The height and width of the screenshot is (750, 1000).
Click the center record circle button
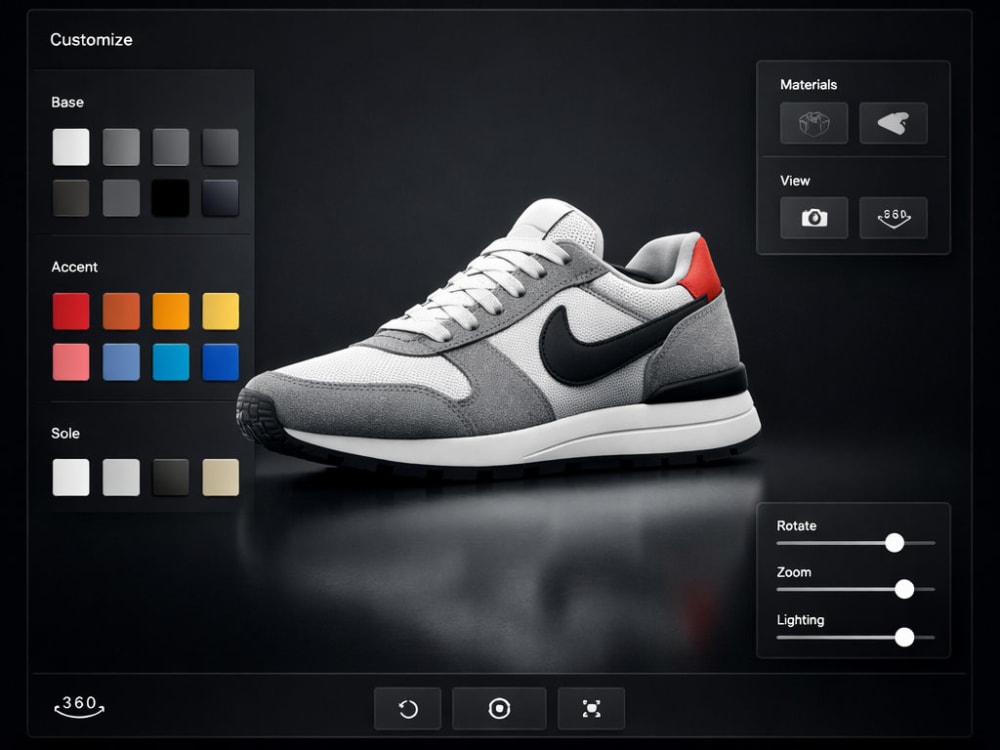coord(499,709)
